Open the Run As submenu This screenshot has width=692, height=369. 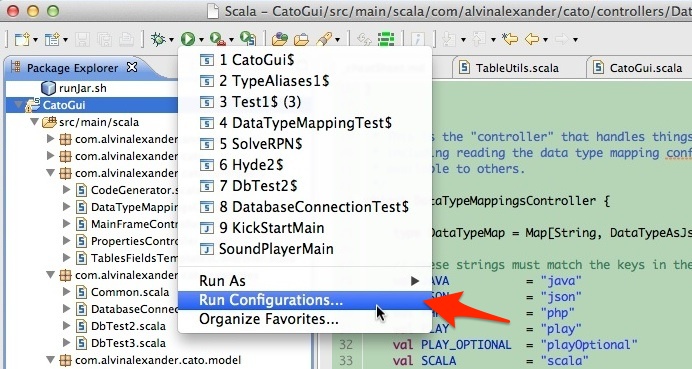point(305,281)
